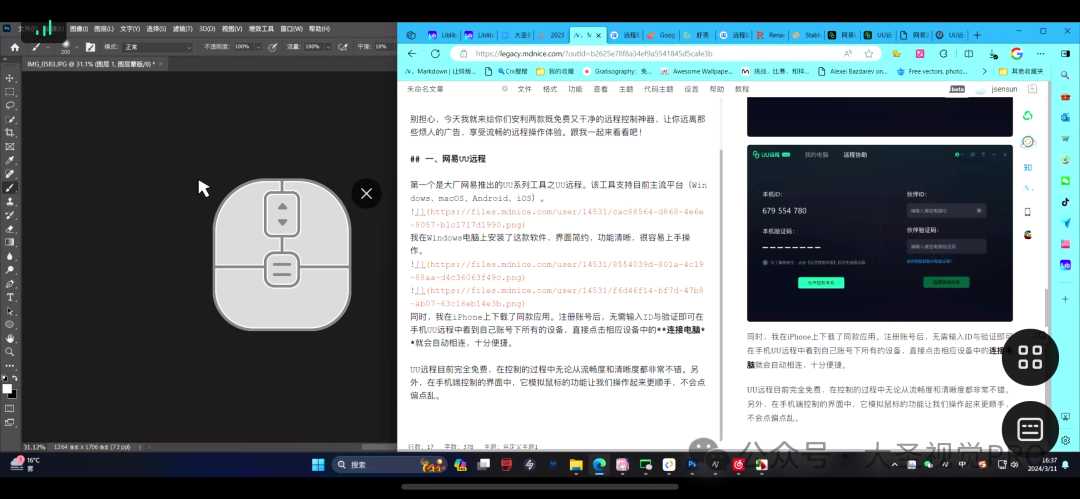Open the mdnice 代码主题 menu
The width and height of the screenshot is (1080, 499).
pos(658,89)
